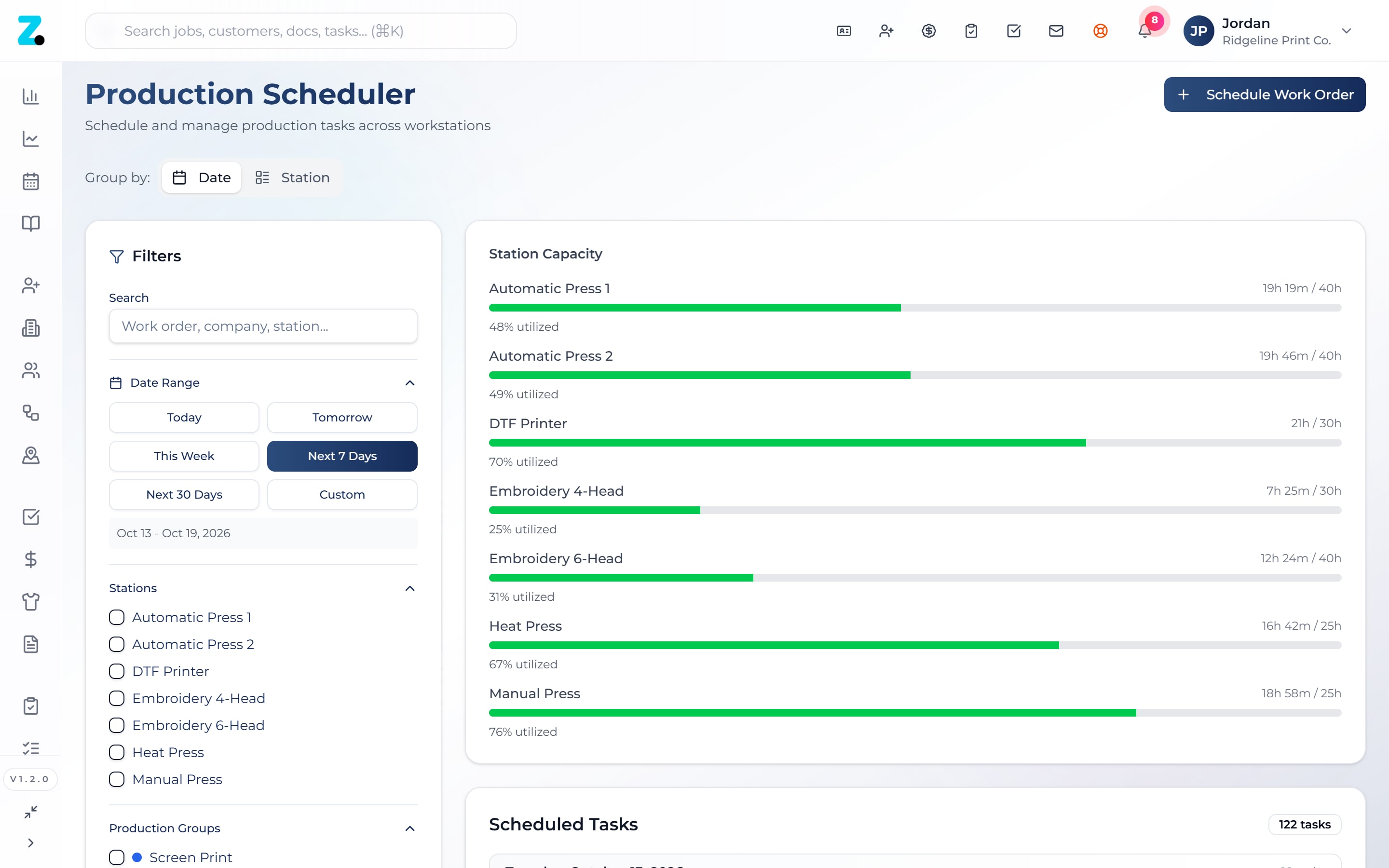Screen dimensions: 1389x868
Task: Group by Date tab
Action: tap(202, 177)
